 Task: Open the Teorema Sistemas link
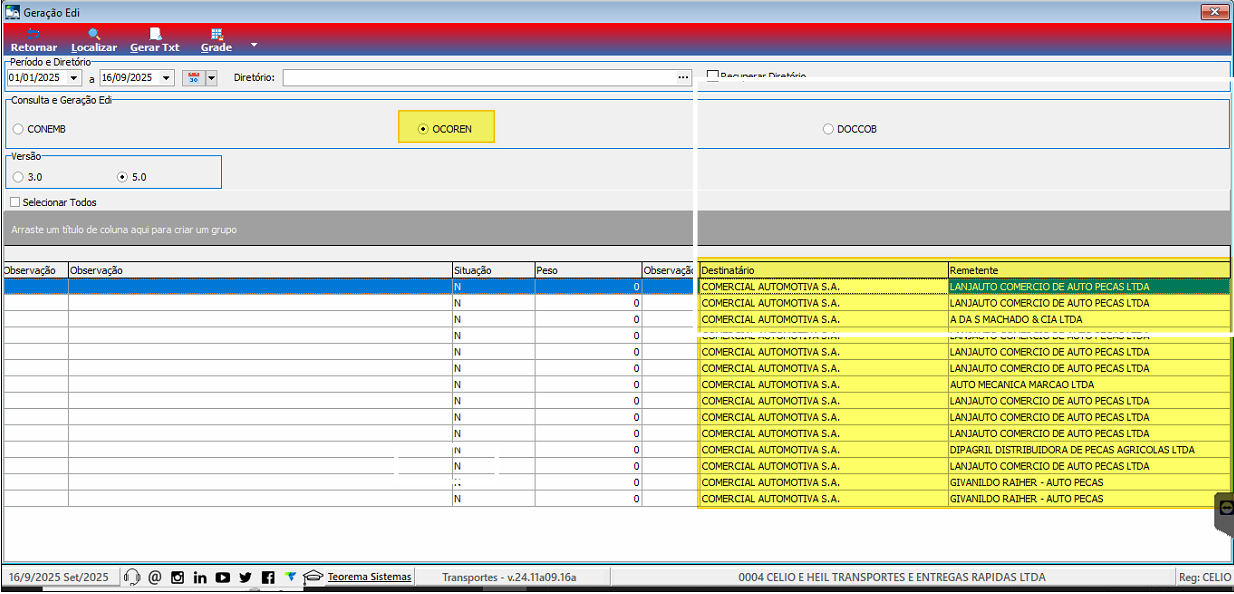point(369,577)
